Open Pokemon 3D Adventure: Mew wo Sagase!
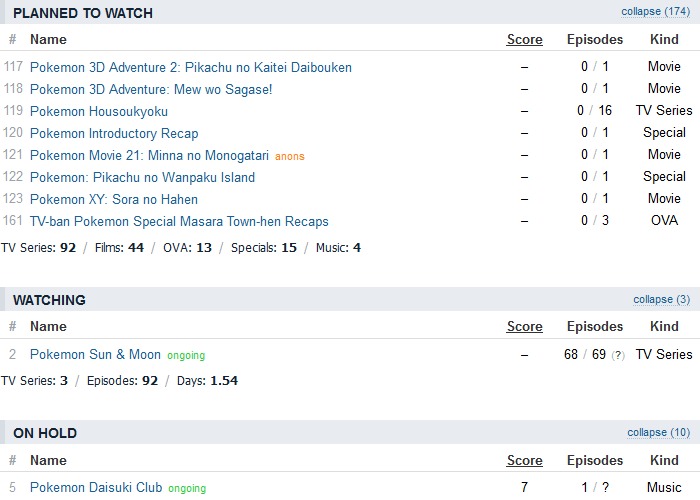 (151, 89)
